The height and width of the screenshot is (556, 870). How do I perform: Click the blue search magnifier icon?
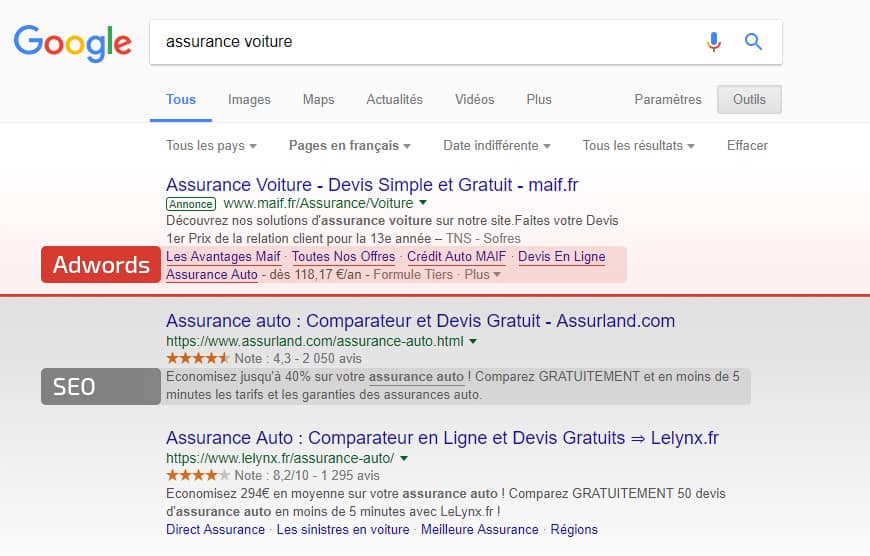pyautogui.click(x=753, y=42)
